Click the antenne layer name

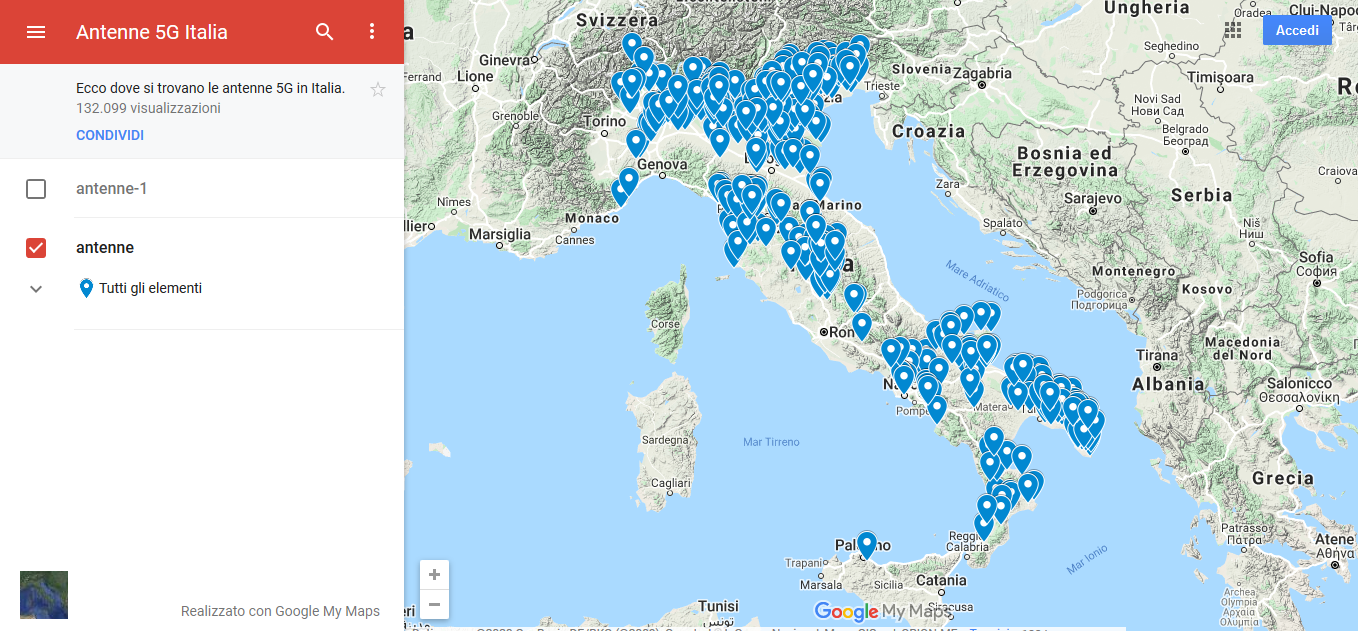(x=105, y=248)
